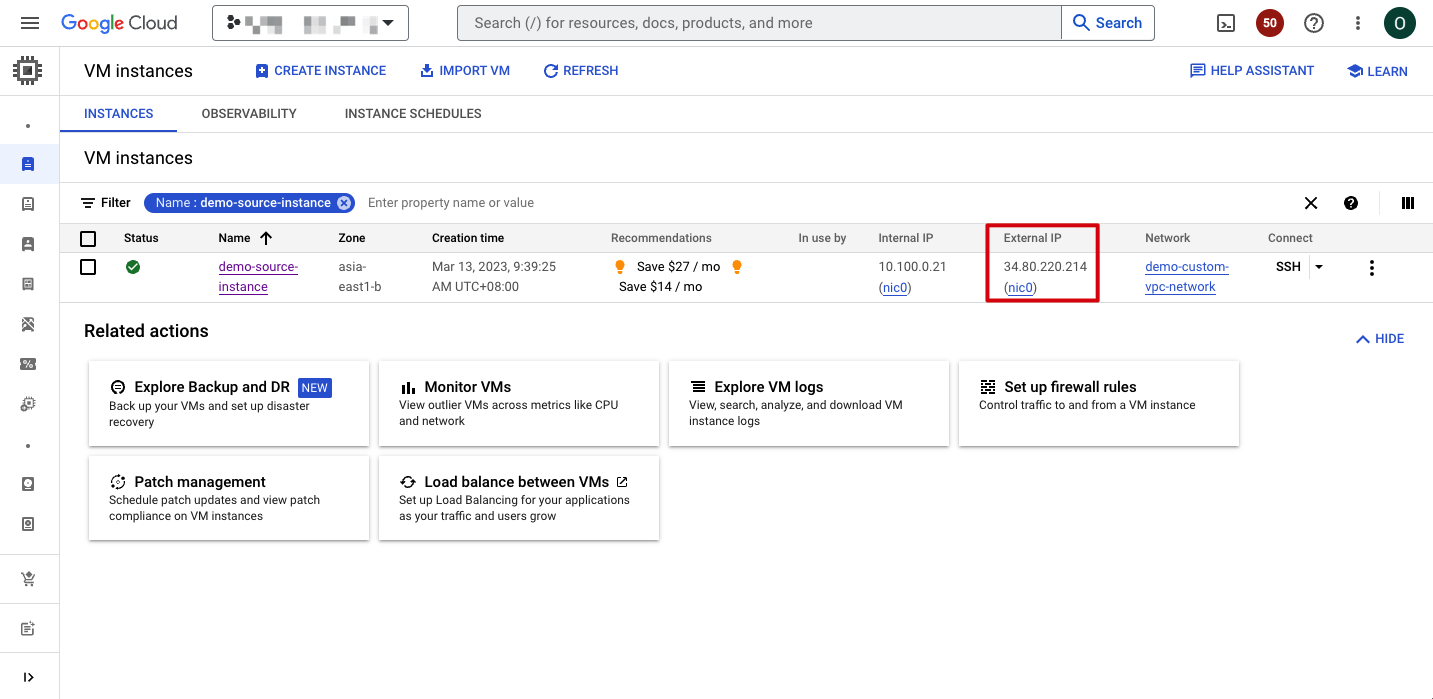Image resolution: width=1433 pixels, height=699 pixels.
Task: Open the Instance Schedules tab
Action: click(x=413, y=114)
